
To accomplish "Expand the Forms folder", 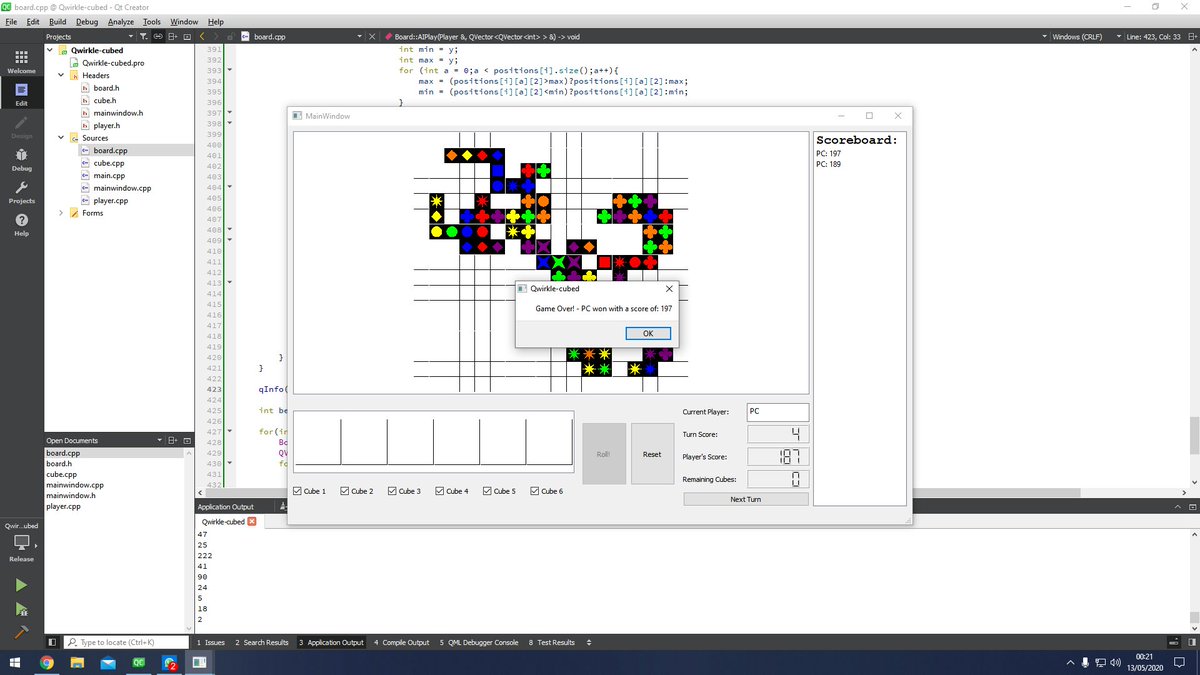I will 61,213.
